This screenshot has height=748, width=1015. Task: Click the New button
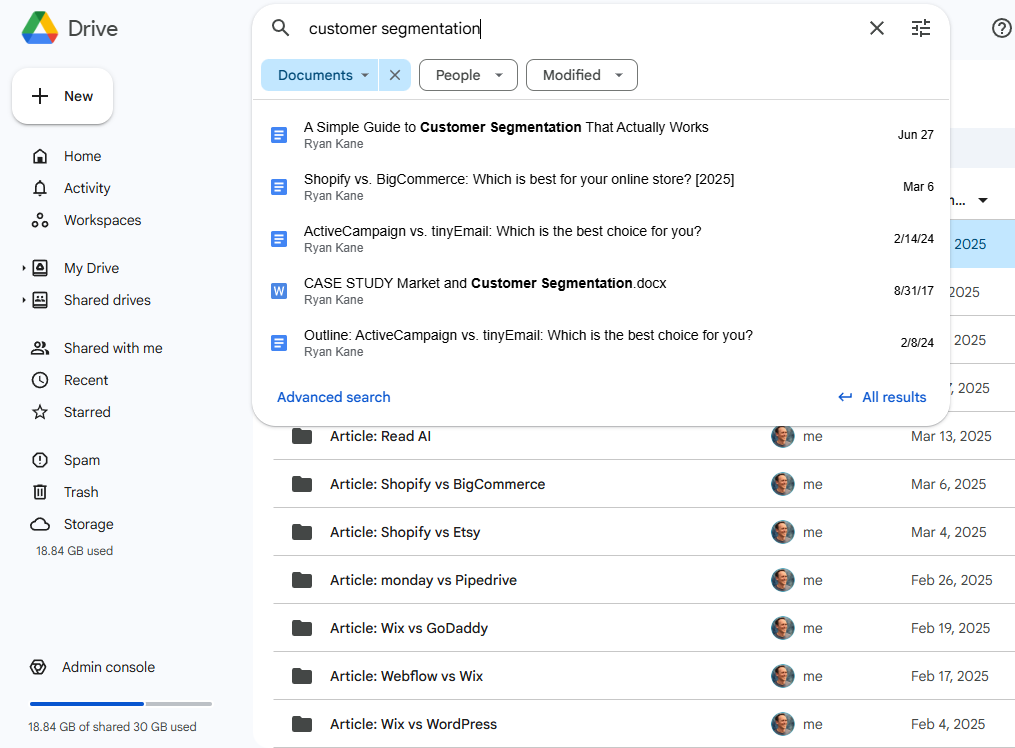(62, 96)
